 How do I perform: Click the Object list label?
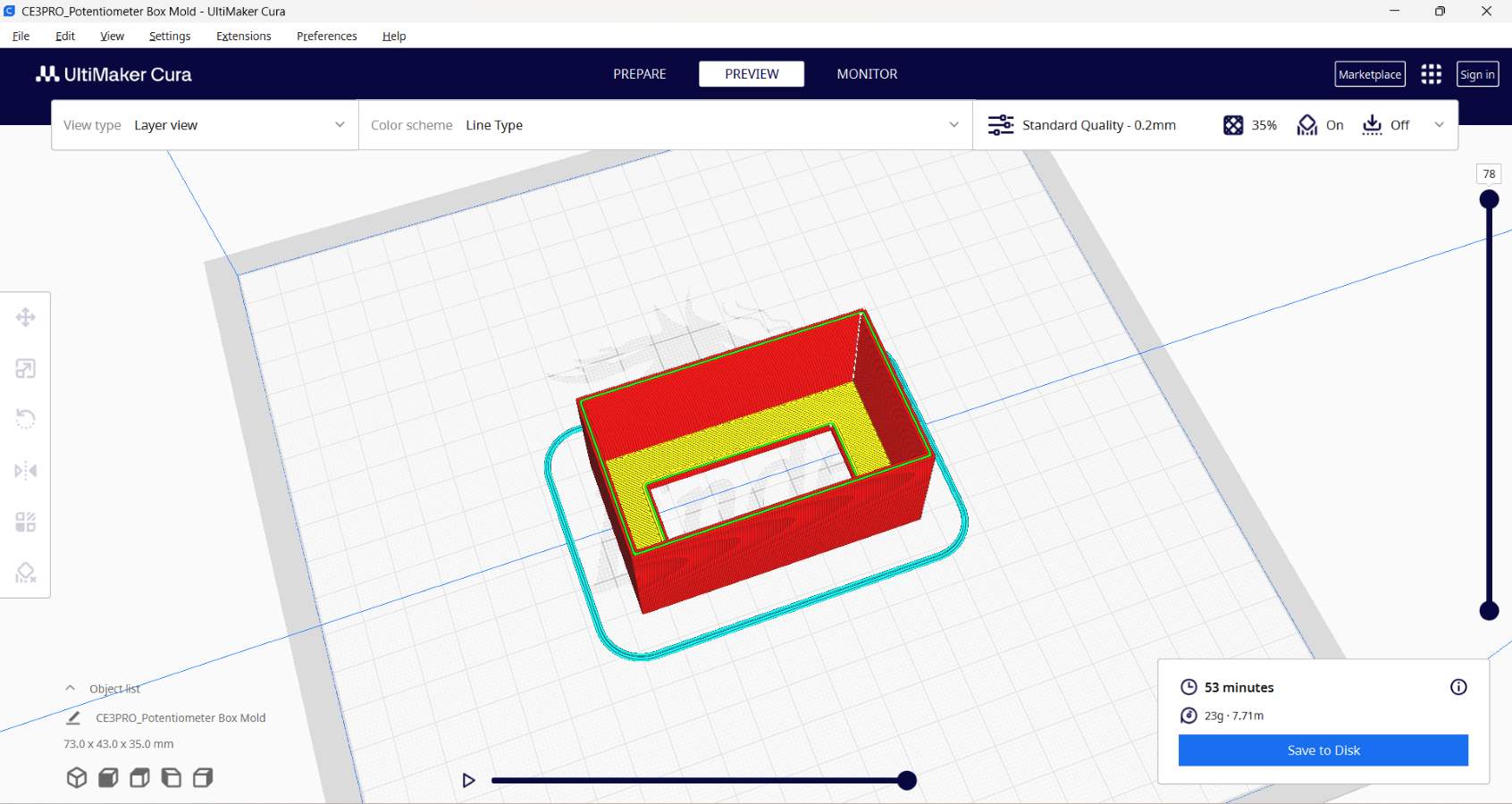click(x=114, y=689)
